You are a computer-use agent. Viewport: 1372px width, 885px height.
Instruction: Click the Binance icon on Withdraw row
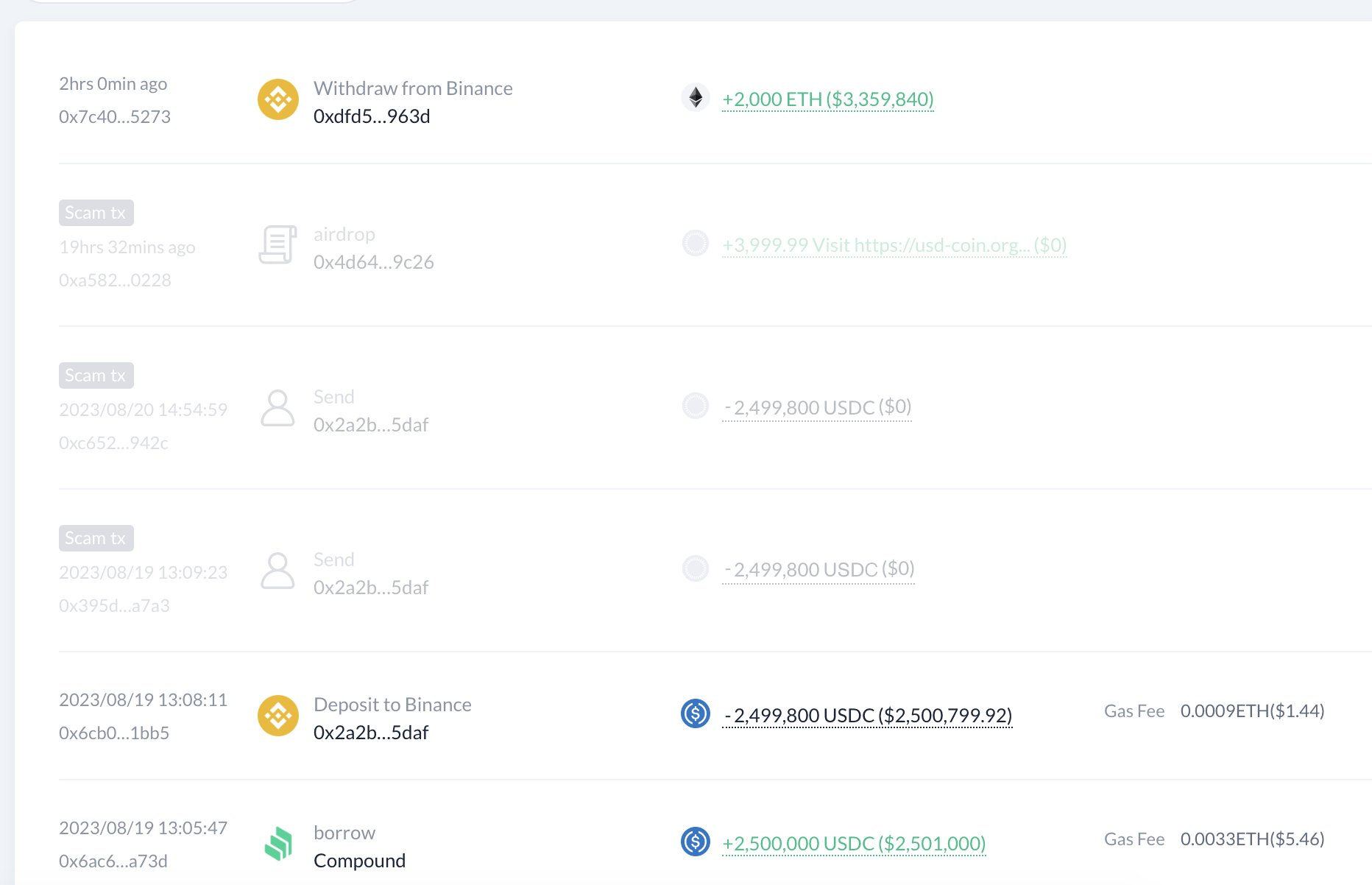pyautogui.click(x=278, y=99)
